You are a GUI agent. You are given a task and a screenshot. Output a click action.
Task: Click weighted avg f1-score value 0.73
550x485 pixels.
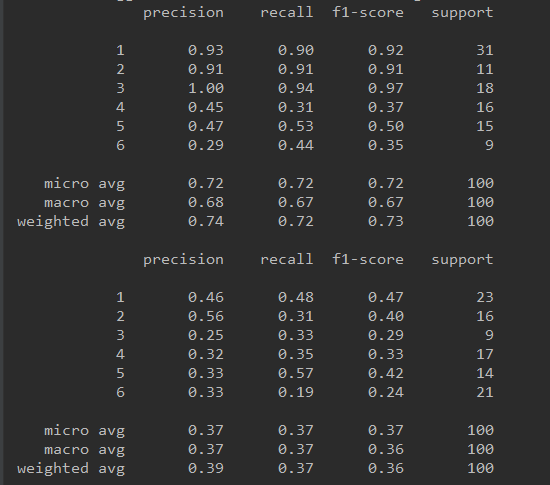pos(386,221)
